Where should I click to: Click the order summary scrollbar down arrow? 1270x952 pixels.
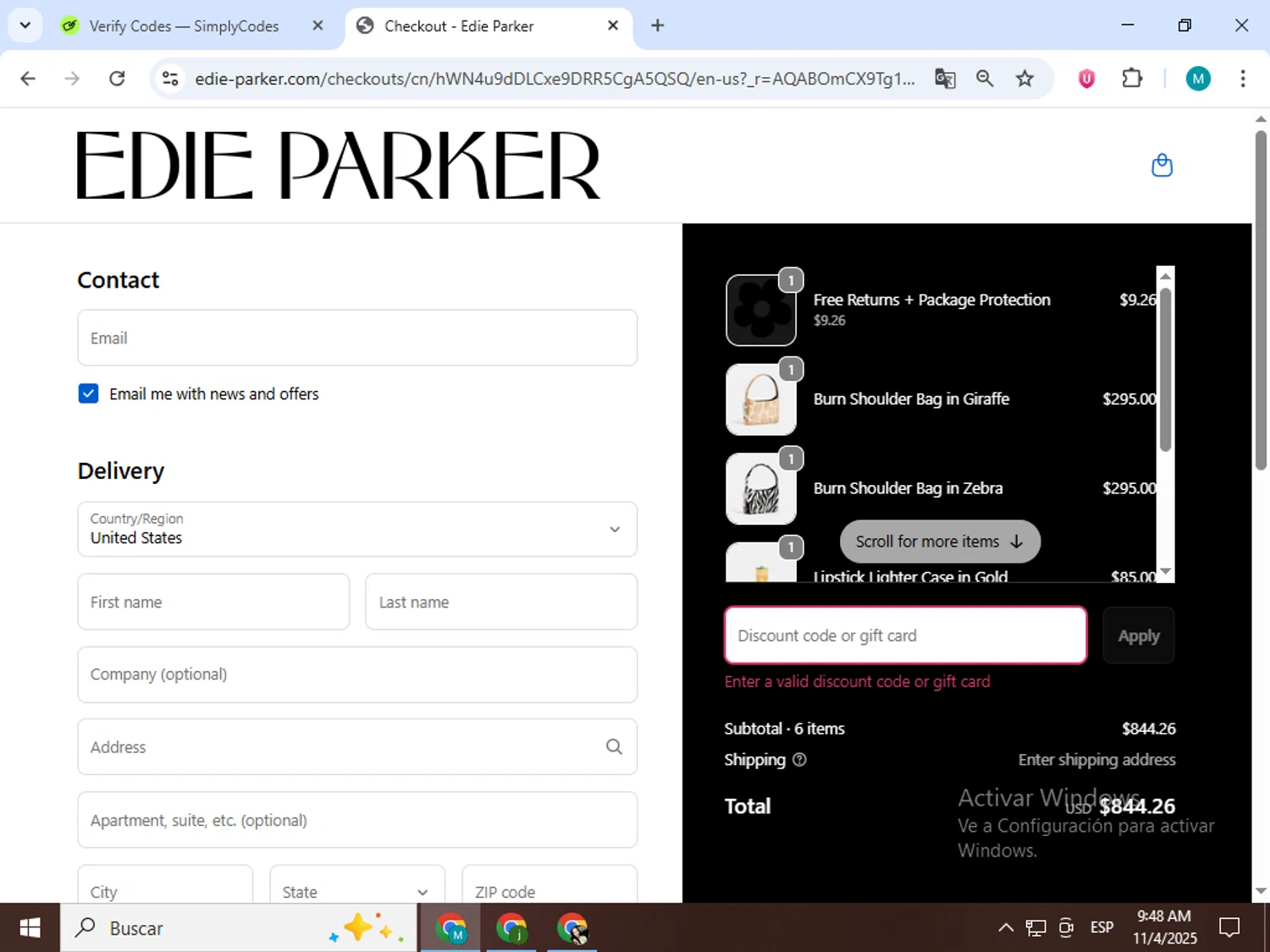(x=1166, y=573)
